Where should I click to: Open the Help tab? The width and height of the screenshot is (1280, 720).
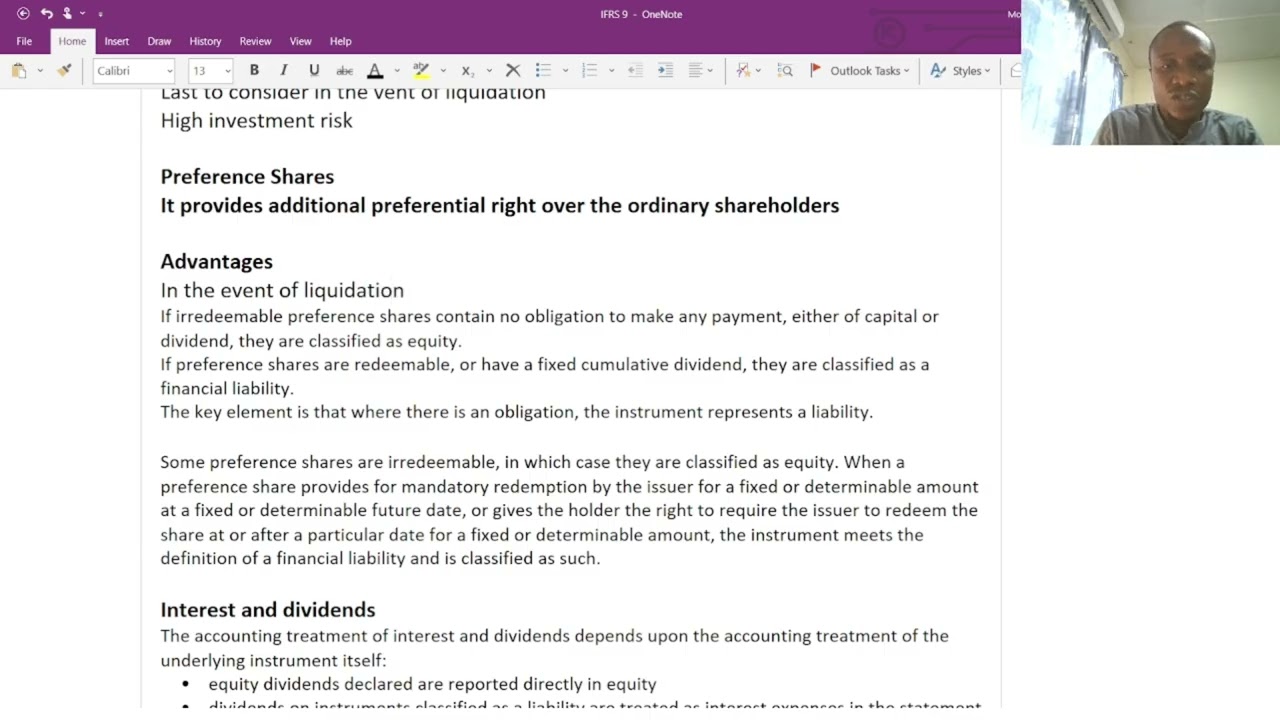340,41
